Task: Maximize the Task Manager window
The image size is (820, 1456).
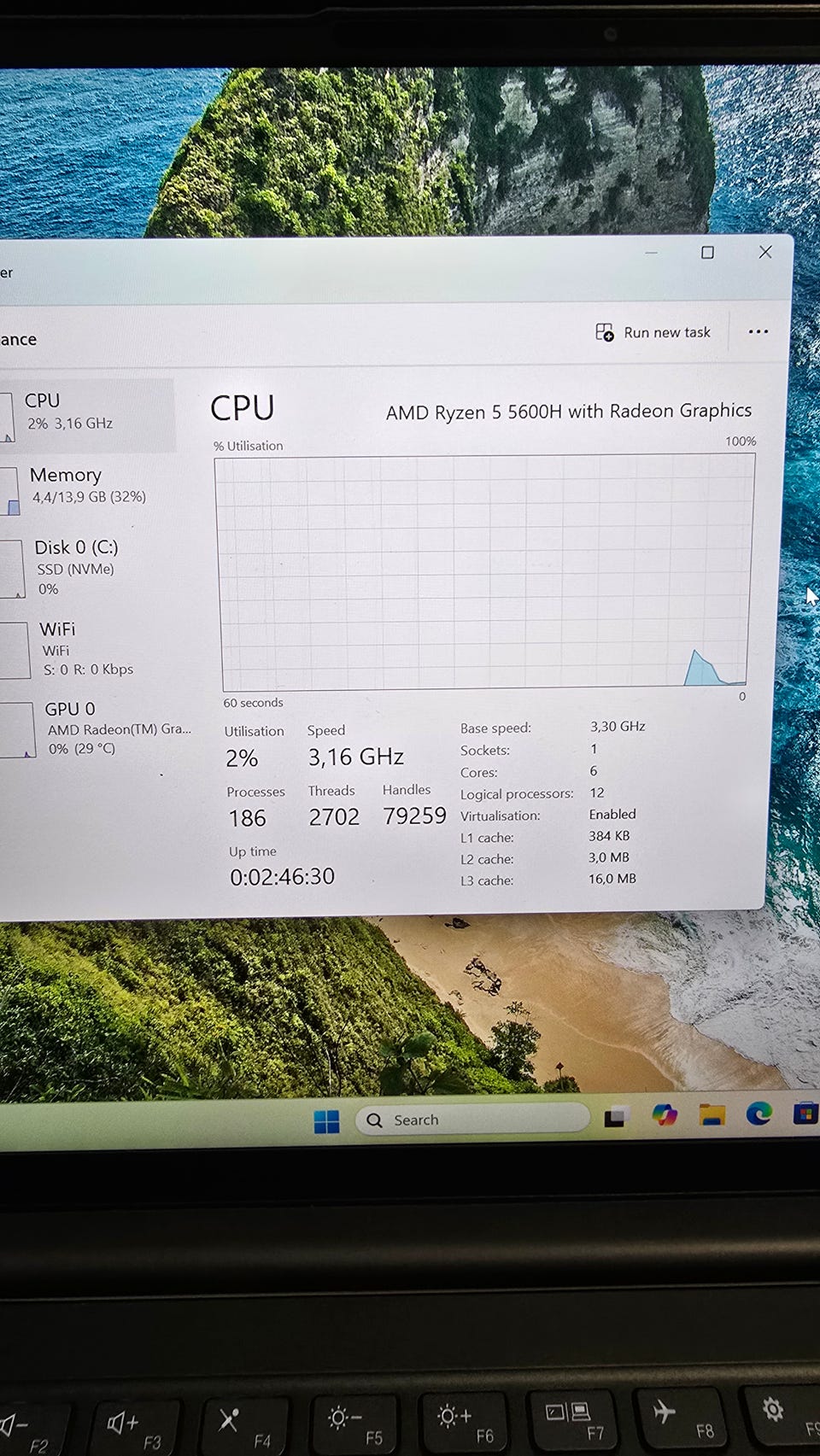Action: pos(707,253)
